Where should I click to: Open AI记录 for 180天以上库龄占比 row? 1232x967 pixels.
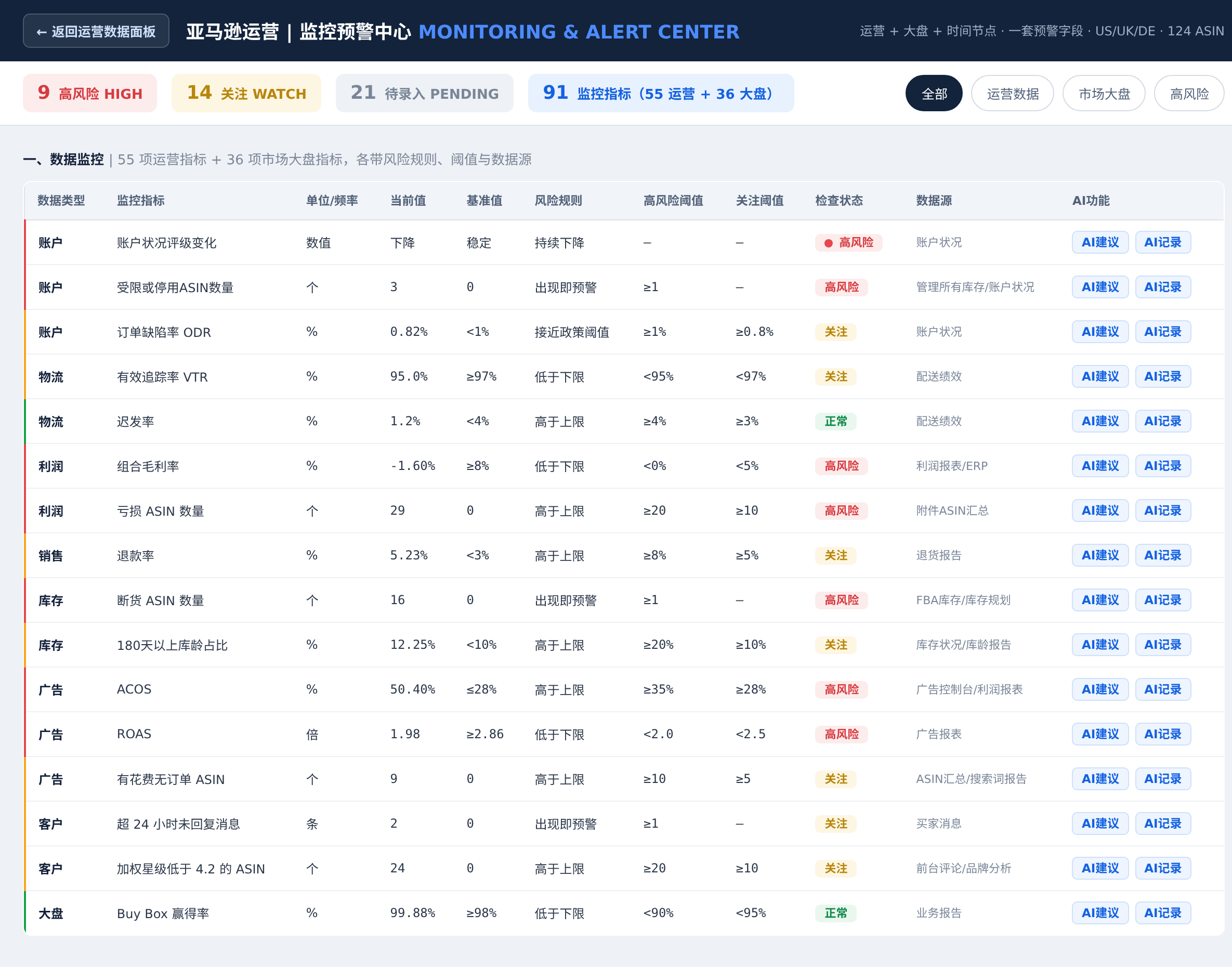(1163, 645)
